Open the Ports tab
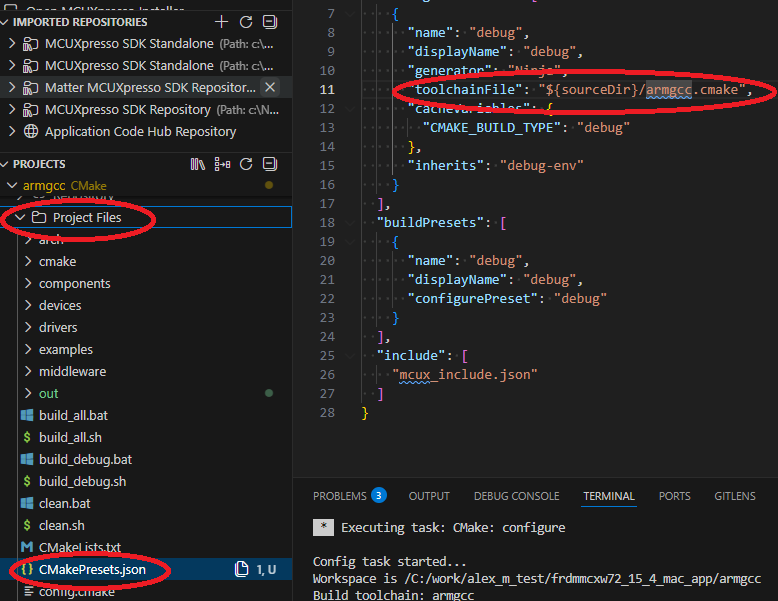 pos(674,496)
